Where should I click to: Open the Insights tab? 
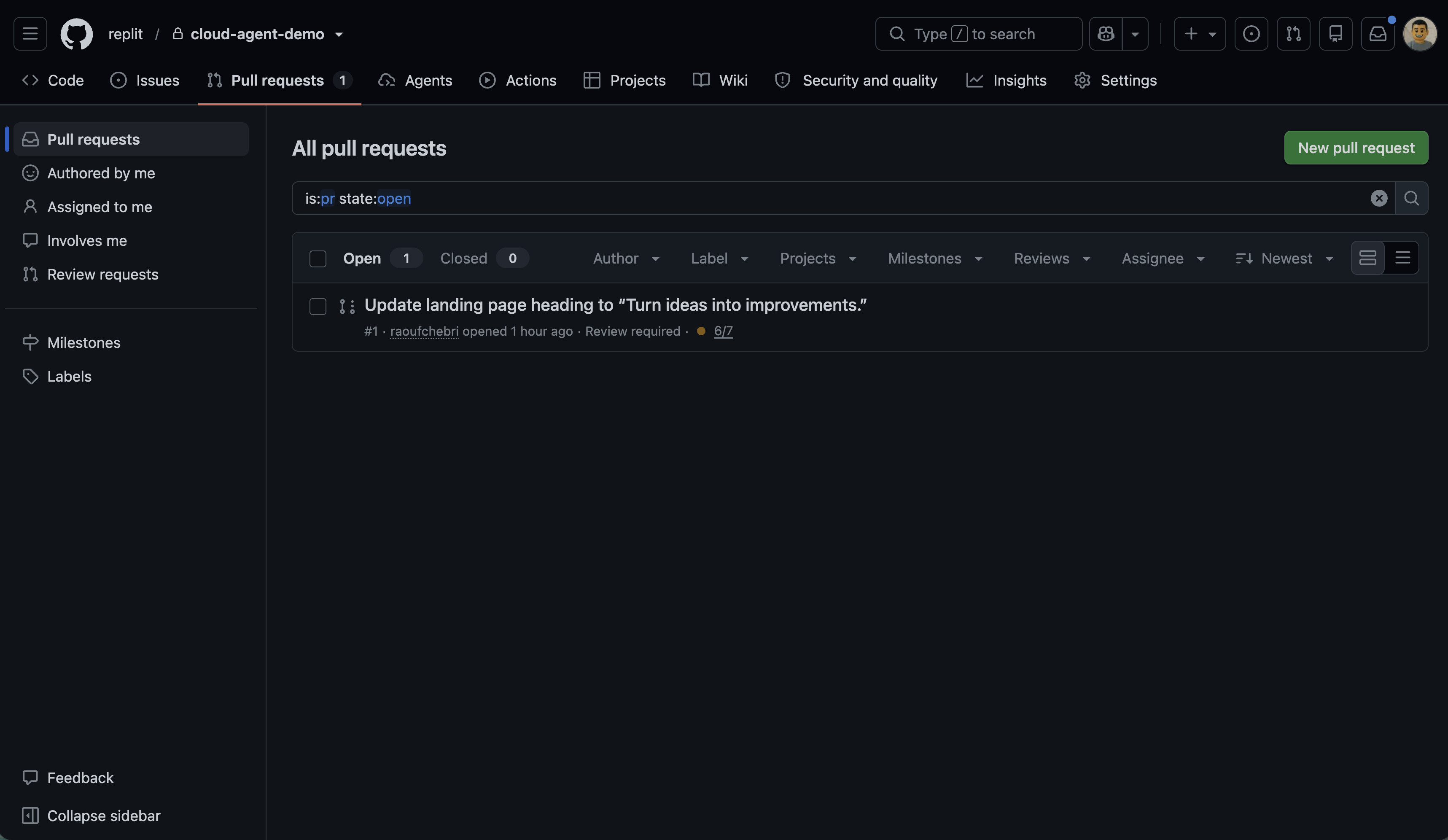pos(1007,81)
